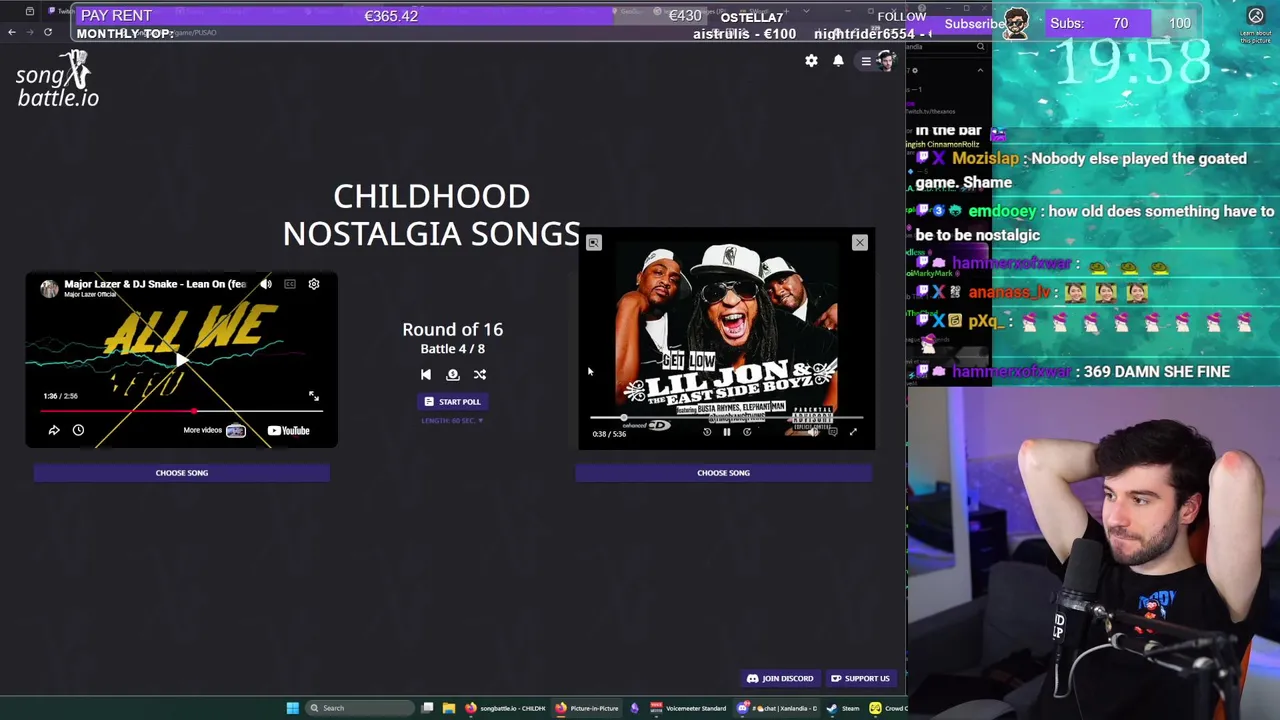Image resolution: width=1280 pixels, height=720 pixels.
Task: Share the Lean On video
Action: (x=54, y=430)
